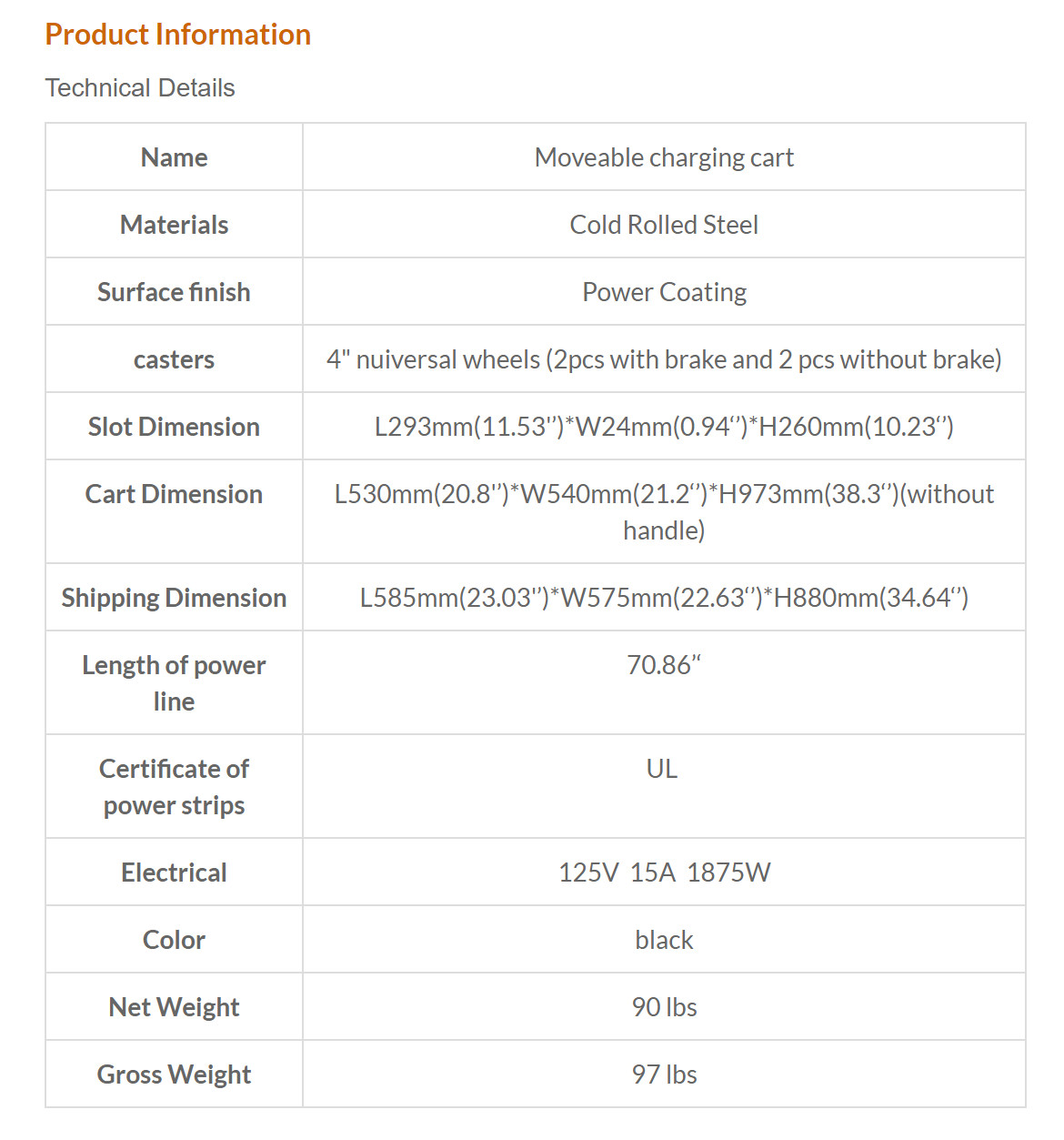This screenshot has height=1140, width=1064.
Task: Select the Technical Details subtitle text
Action: coord(140,87)
